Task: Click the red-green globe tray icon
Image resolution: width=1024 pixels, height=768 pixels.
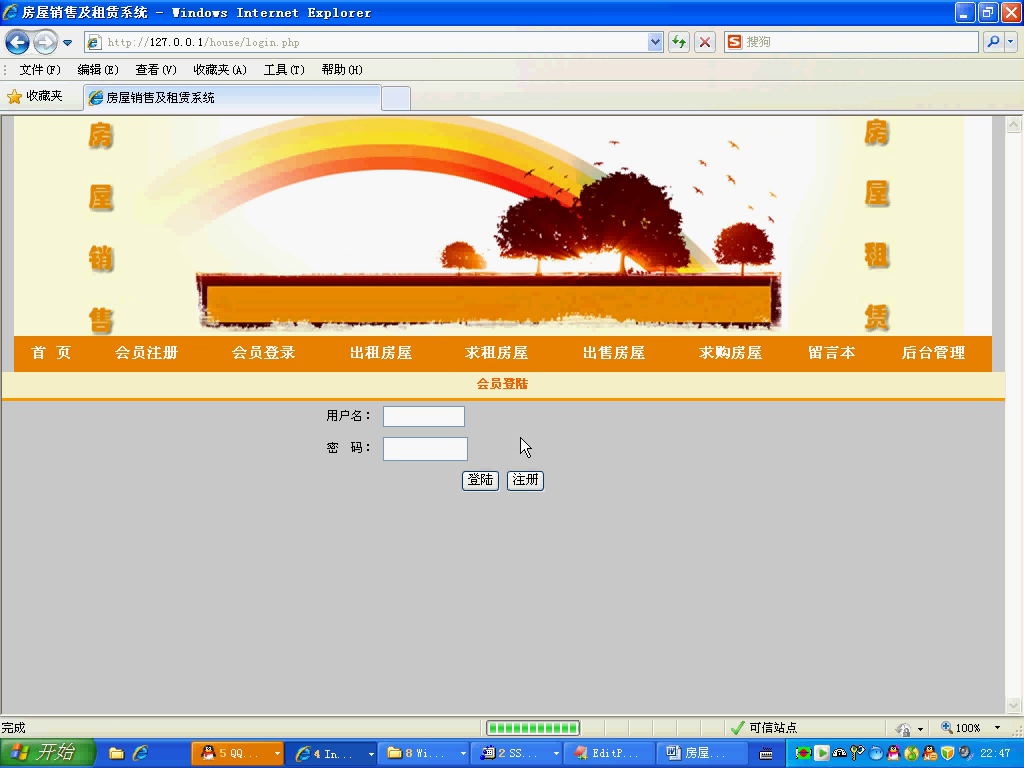Action: coord(803,754)
